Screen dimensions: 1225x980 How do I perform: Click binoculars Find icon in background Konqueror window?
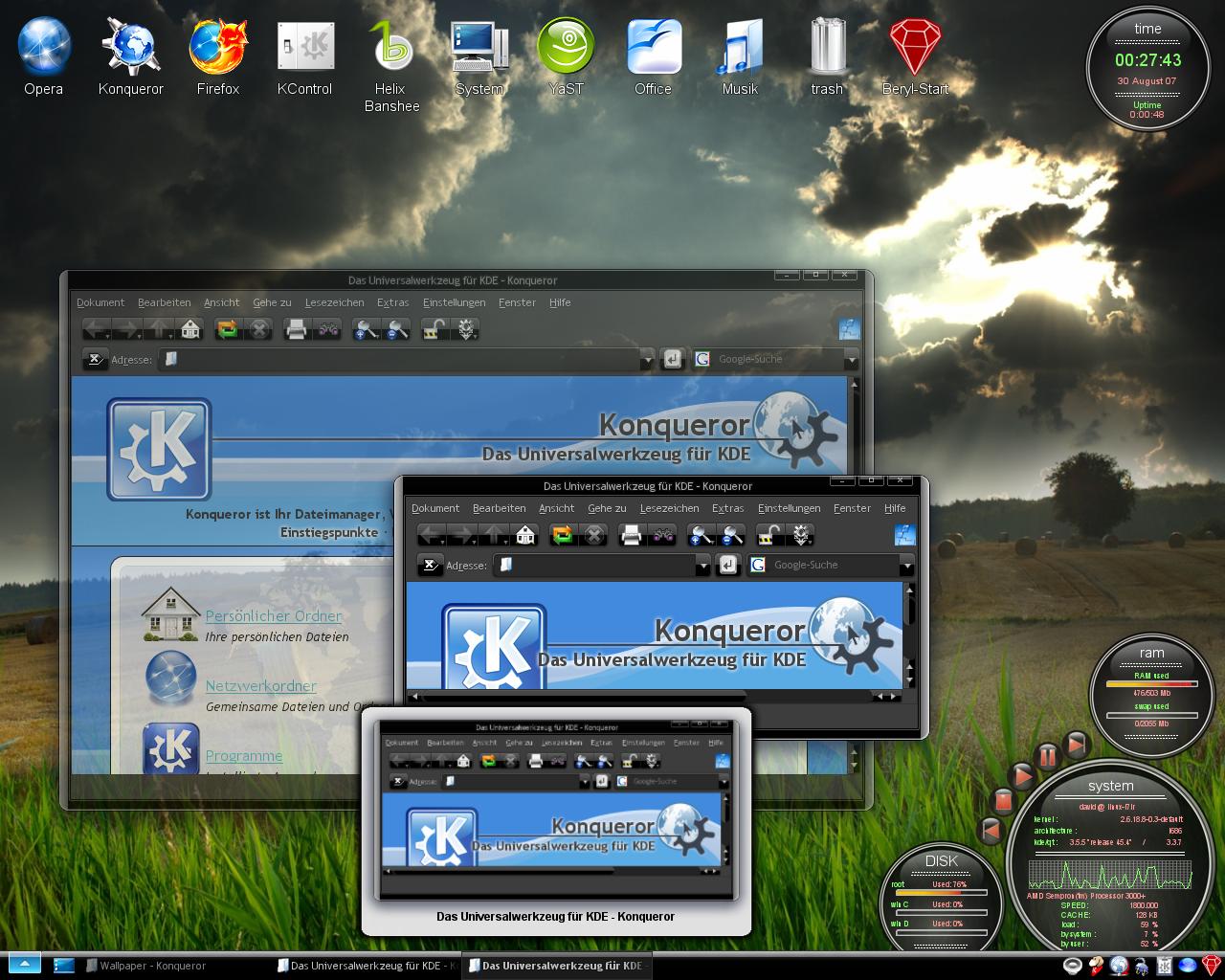pyautogui.click(x=327, y=329)
